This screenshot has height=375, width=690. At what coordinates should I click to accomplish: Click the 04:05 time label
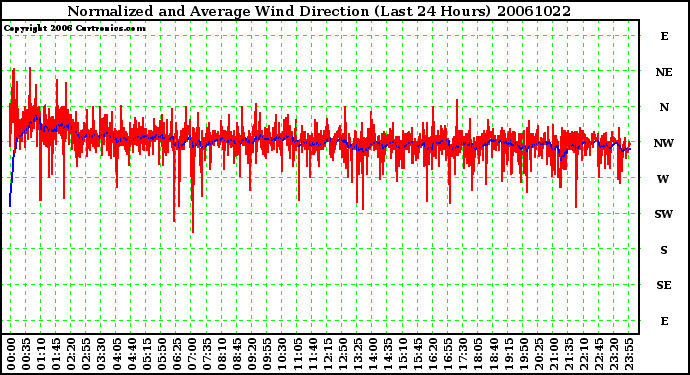[x=117, y=354]
